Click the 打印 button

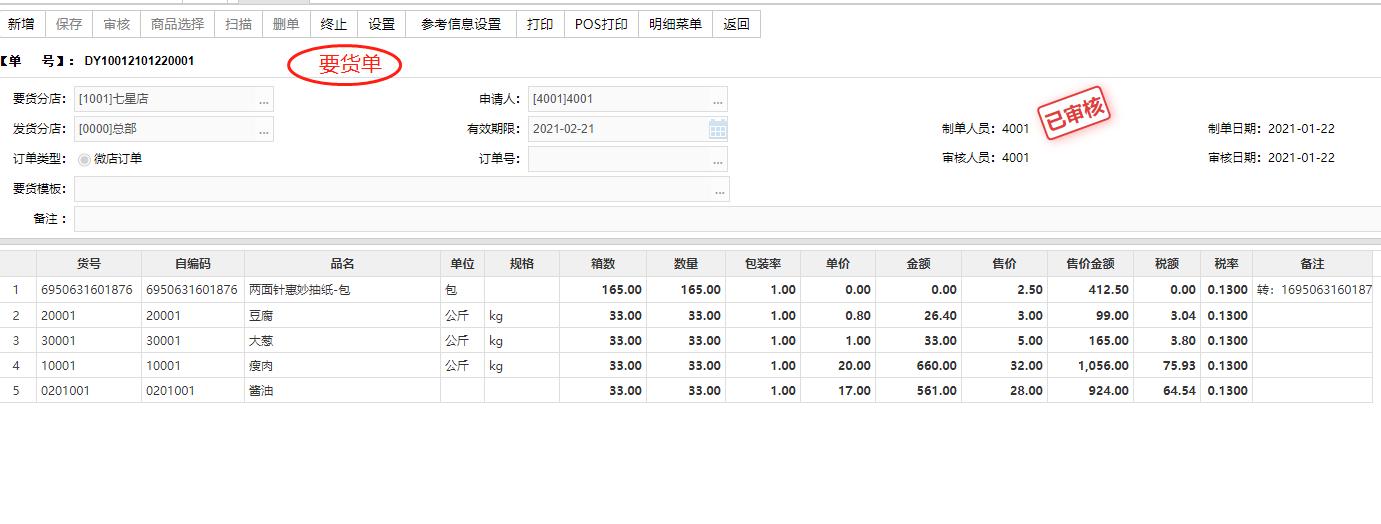point(540,24)
